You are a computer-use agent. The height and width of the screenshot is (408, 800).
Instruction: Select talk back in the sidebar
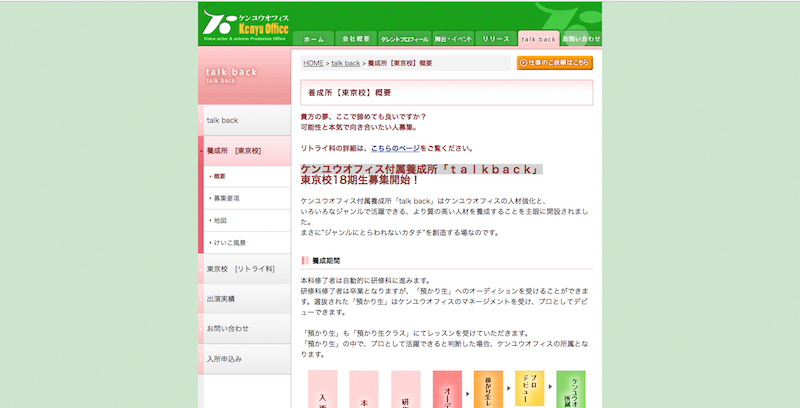(x=222, y=120)
